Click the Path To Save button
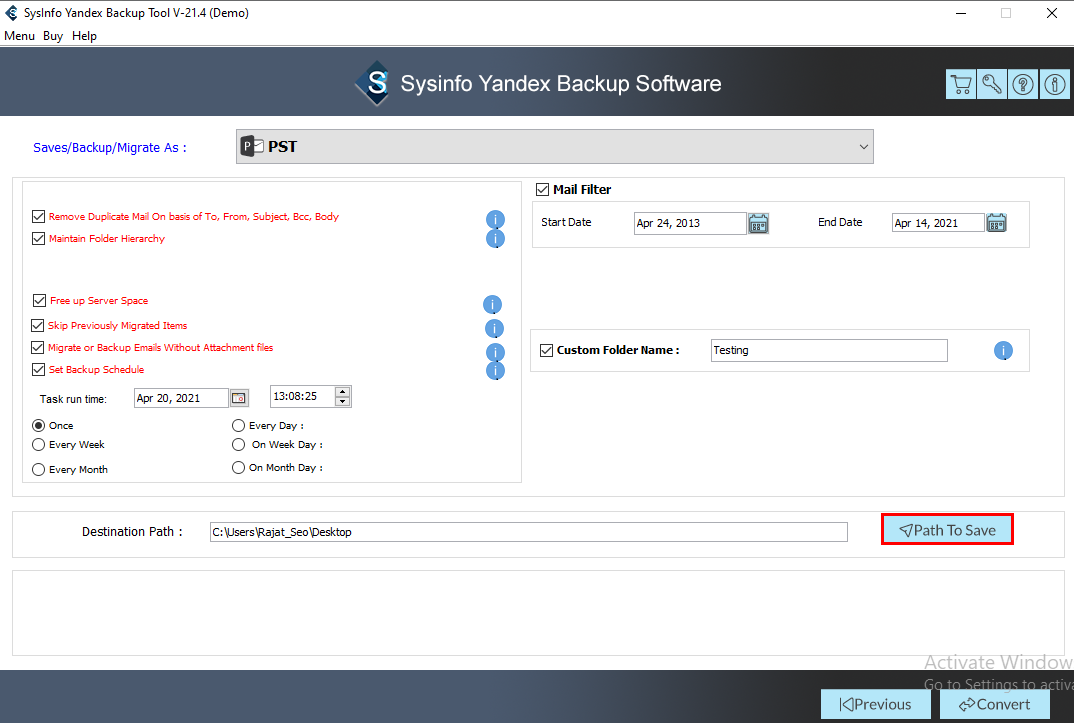Viewport: 1074px width, 723px height. click(x=947, y=530)
